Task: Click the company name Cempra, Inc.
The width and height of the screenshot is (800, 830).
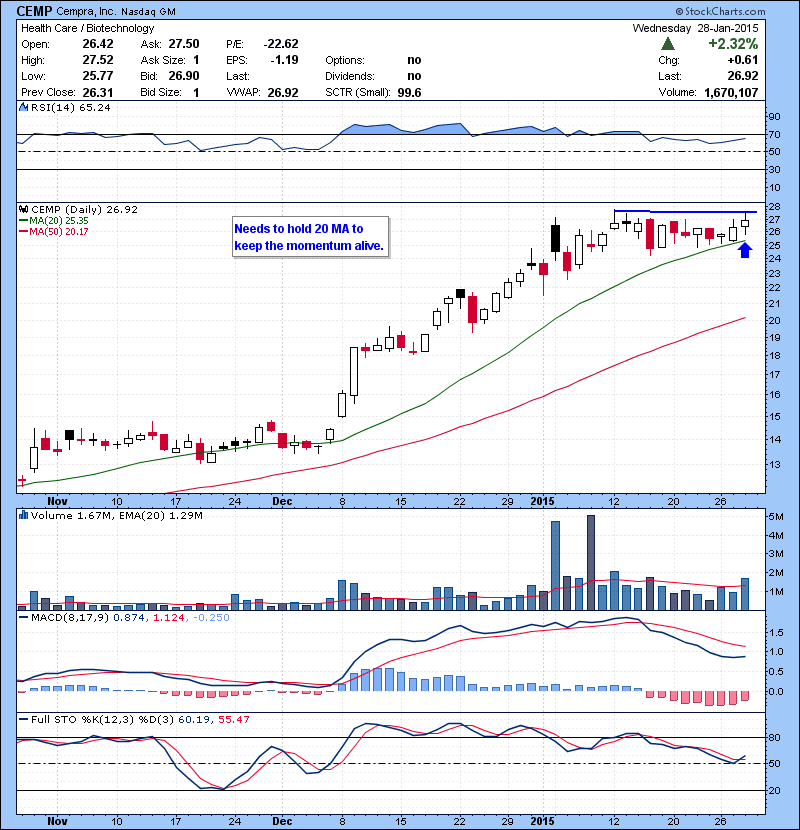Action: click(86, 11)
